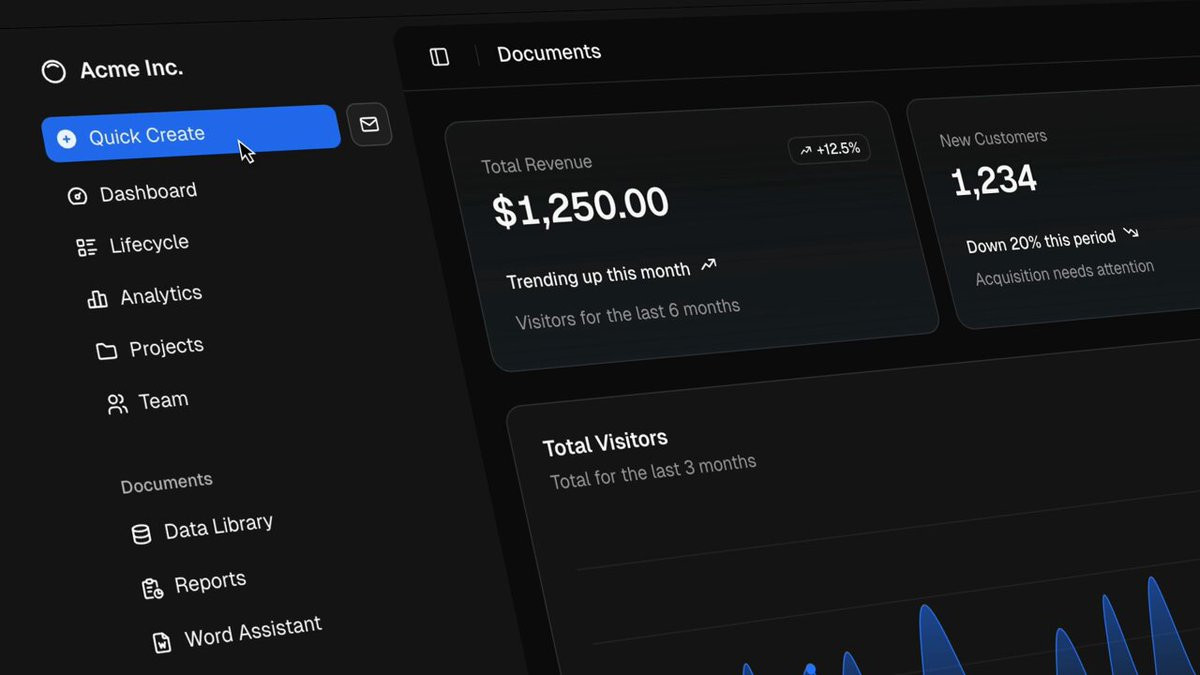This screenshot has height=675, width=1200.
Task: Click the Documents page title in header
Action: click(x=549, y=52)
